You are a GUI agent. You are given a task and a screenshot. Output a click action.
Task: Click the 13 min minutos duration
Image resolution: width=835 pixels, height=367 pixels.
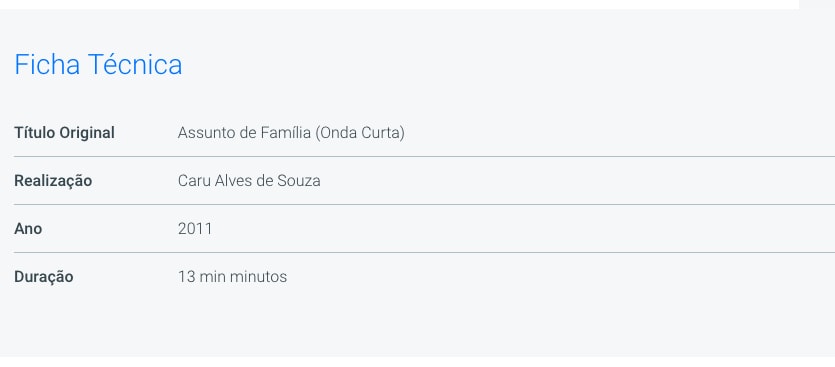(x=232, y=277)
